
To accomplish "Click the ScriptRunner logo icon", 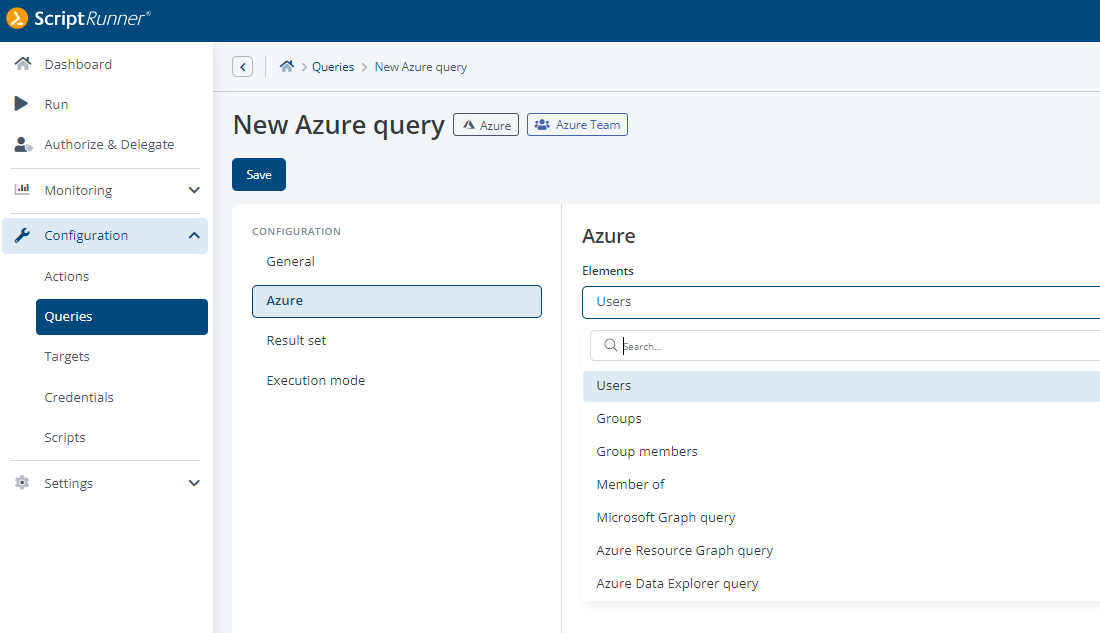I will 17,18.
